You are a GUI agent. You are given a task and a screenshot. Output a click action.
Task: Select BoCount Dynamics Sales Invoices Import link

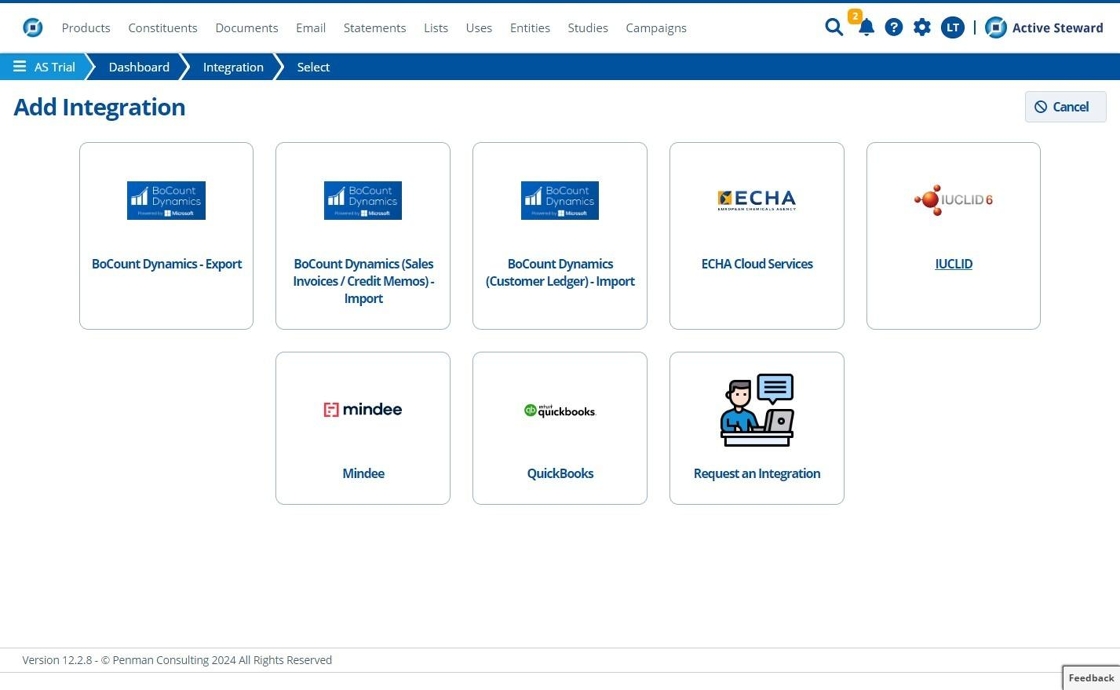point(363,281)
